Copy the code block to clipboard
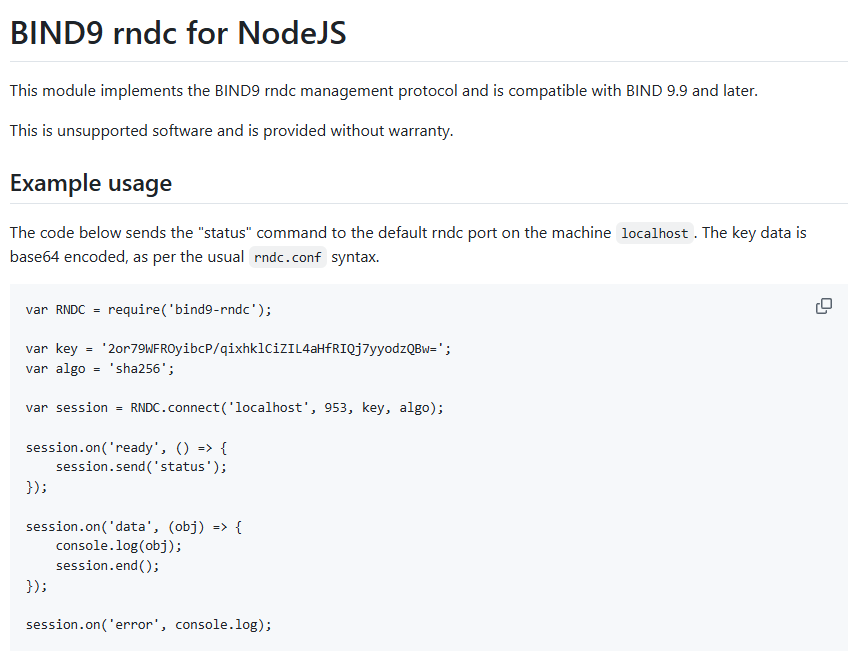Screen dimensions: 864x658 tap(823, 306)
